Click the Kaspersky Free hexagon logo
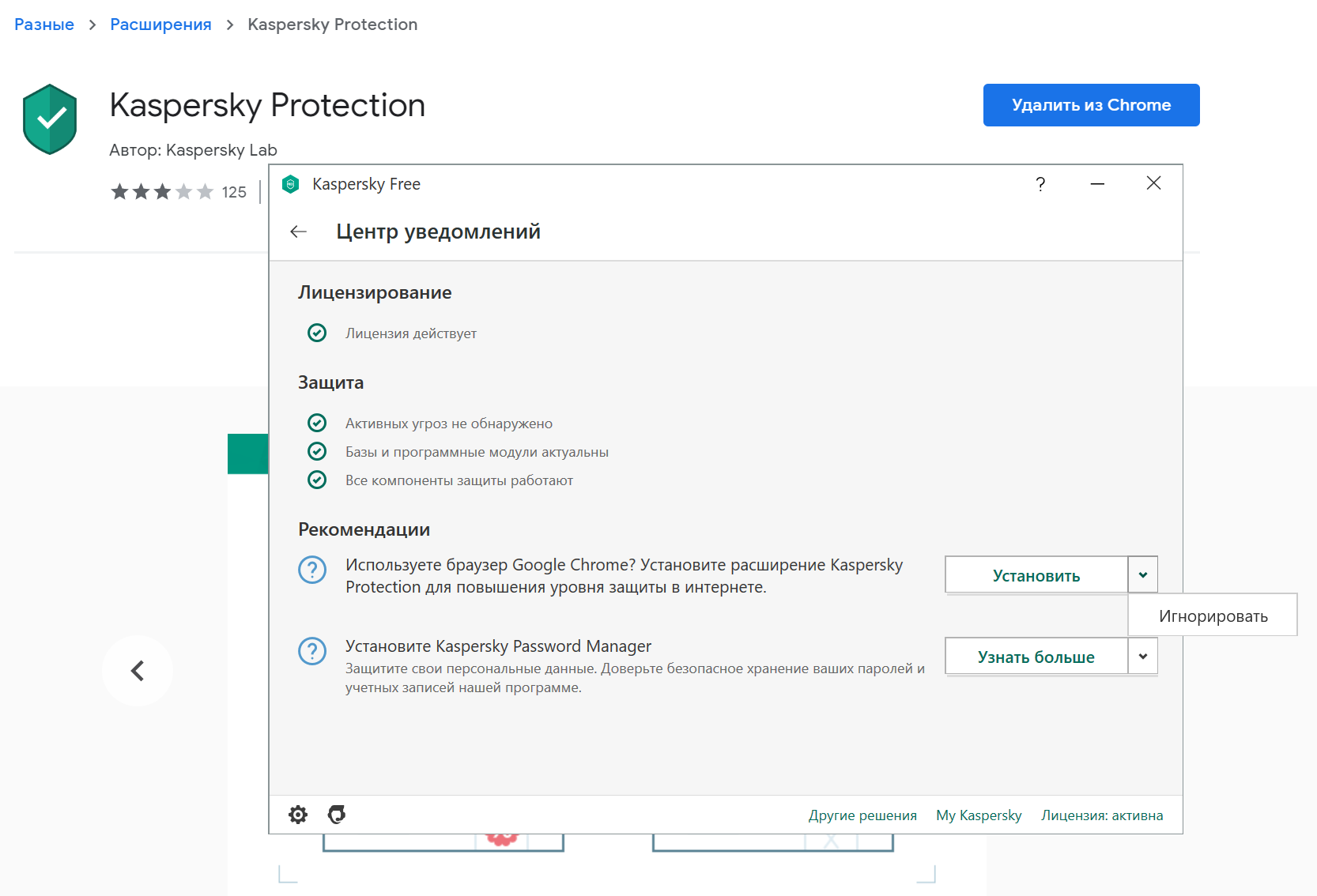 (291, 184)
